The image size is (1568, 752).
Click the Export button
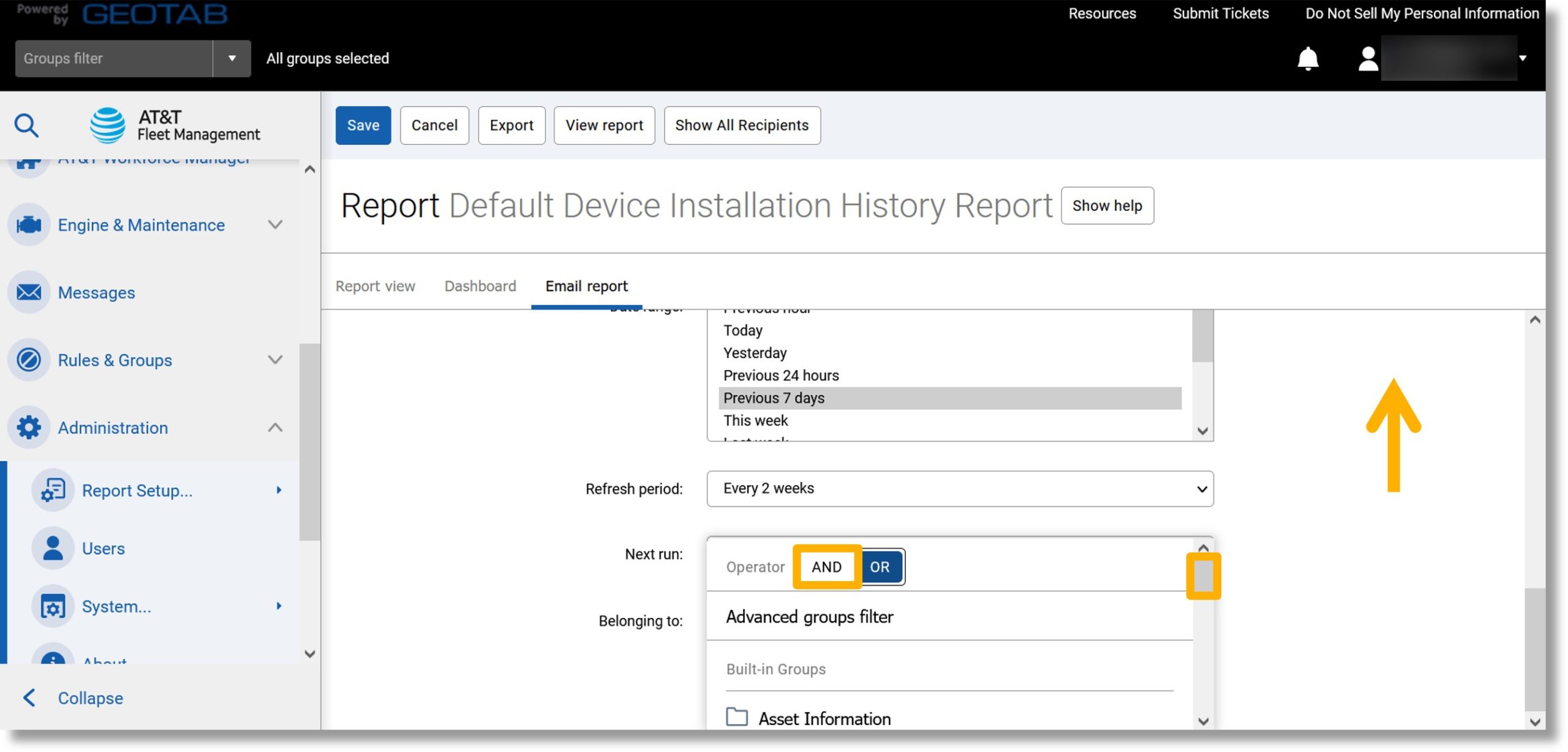[x=511, y=125]
